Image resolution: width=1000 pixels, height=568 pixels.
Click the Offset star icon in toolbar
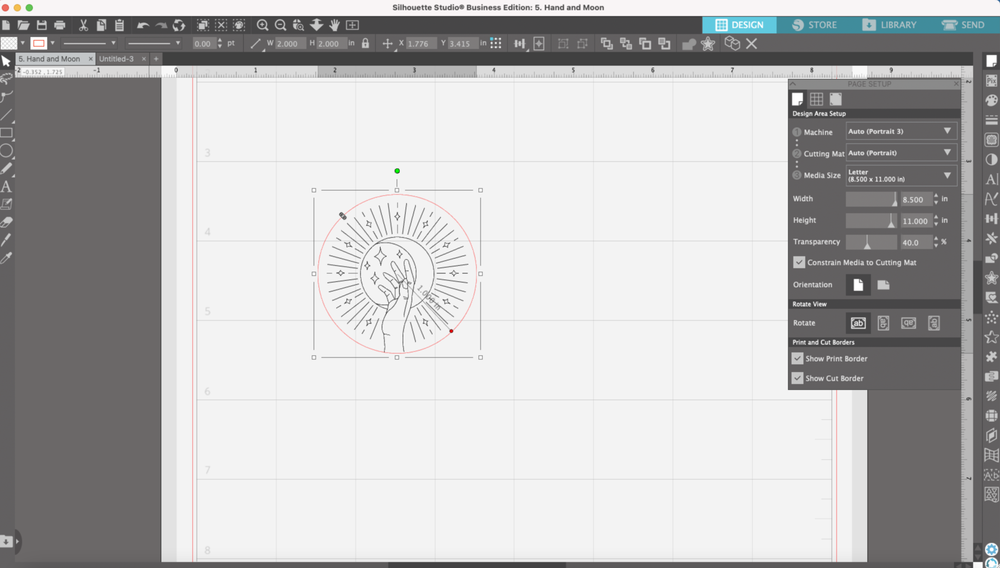[707, 43]
